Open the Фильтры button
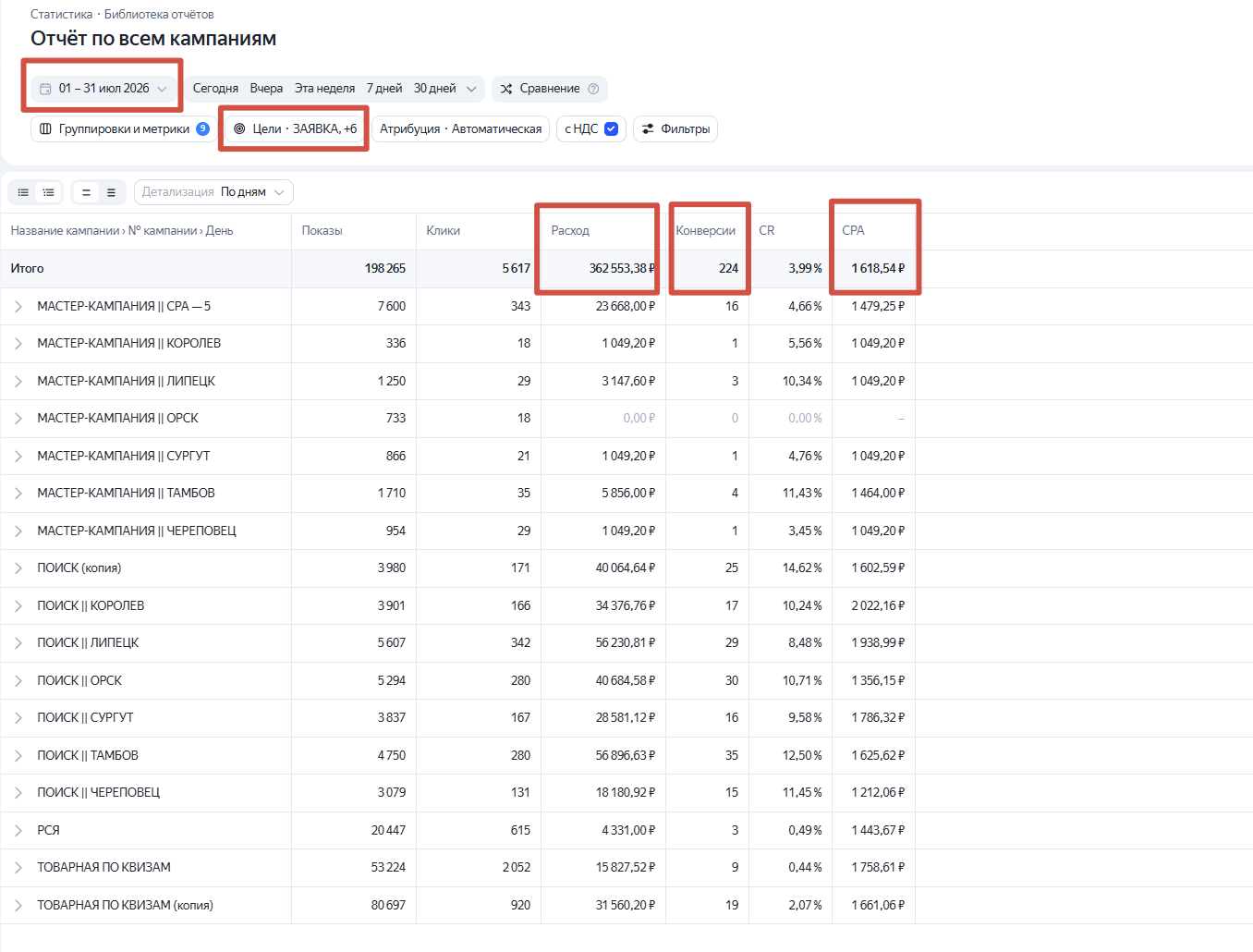The height and width of the screenshot is (952, 1253). [x=675, y=128]
